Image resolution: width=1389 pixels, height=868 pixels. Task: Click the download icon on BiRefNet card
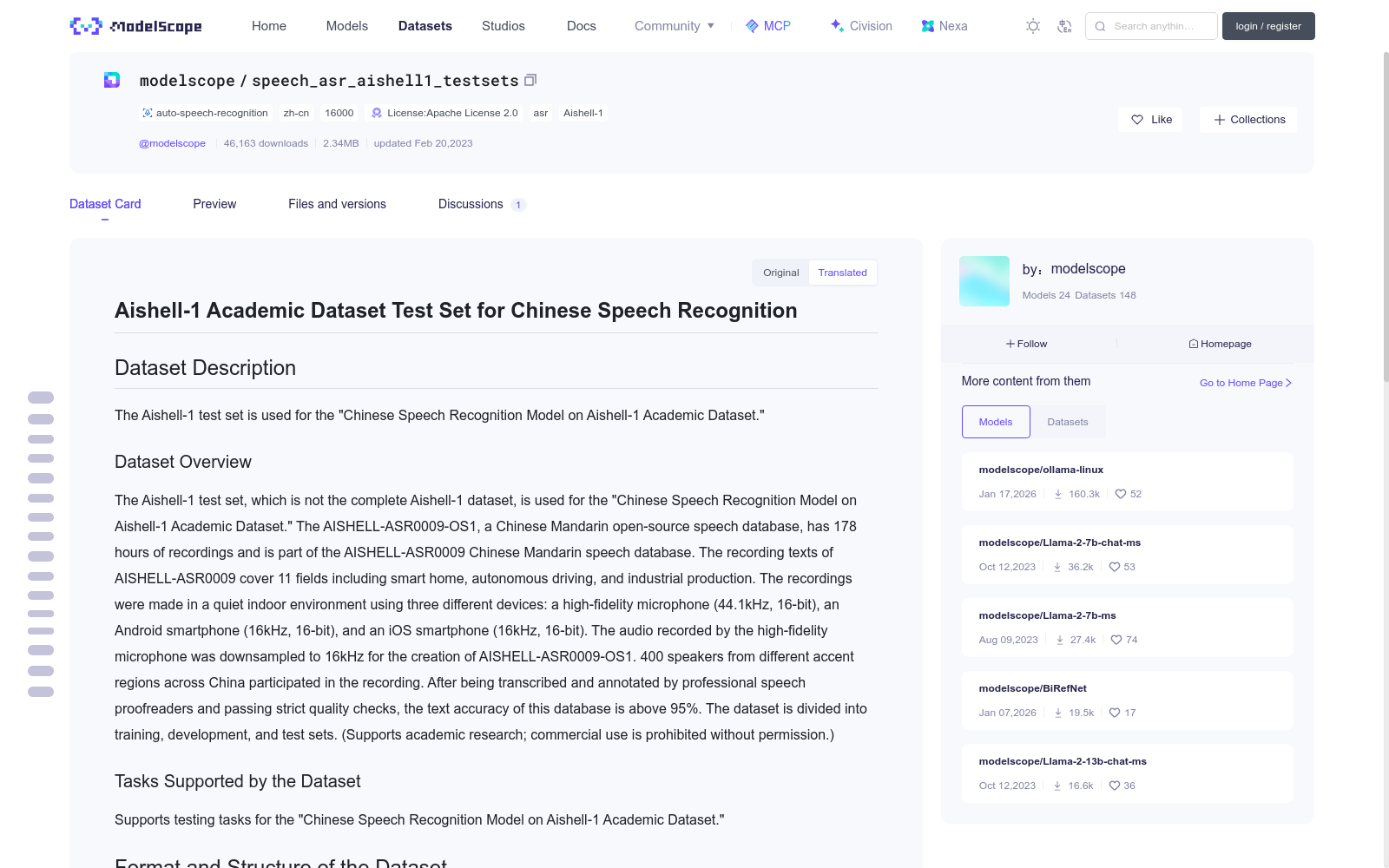(1058, 713)
